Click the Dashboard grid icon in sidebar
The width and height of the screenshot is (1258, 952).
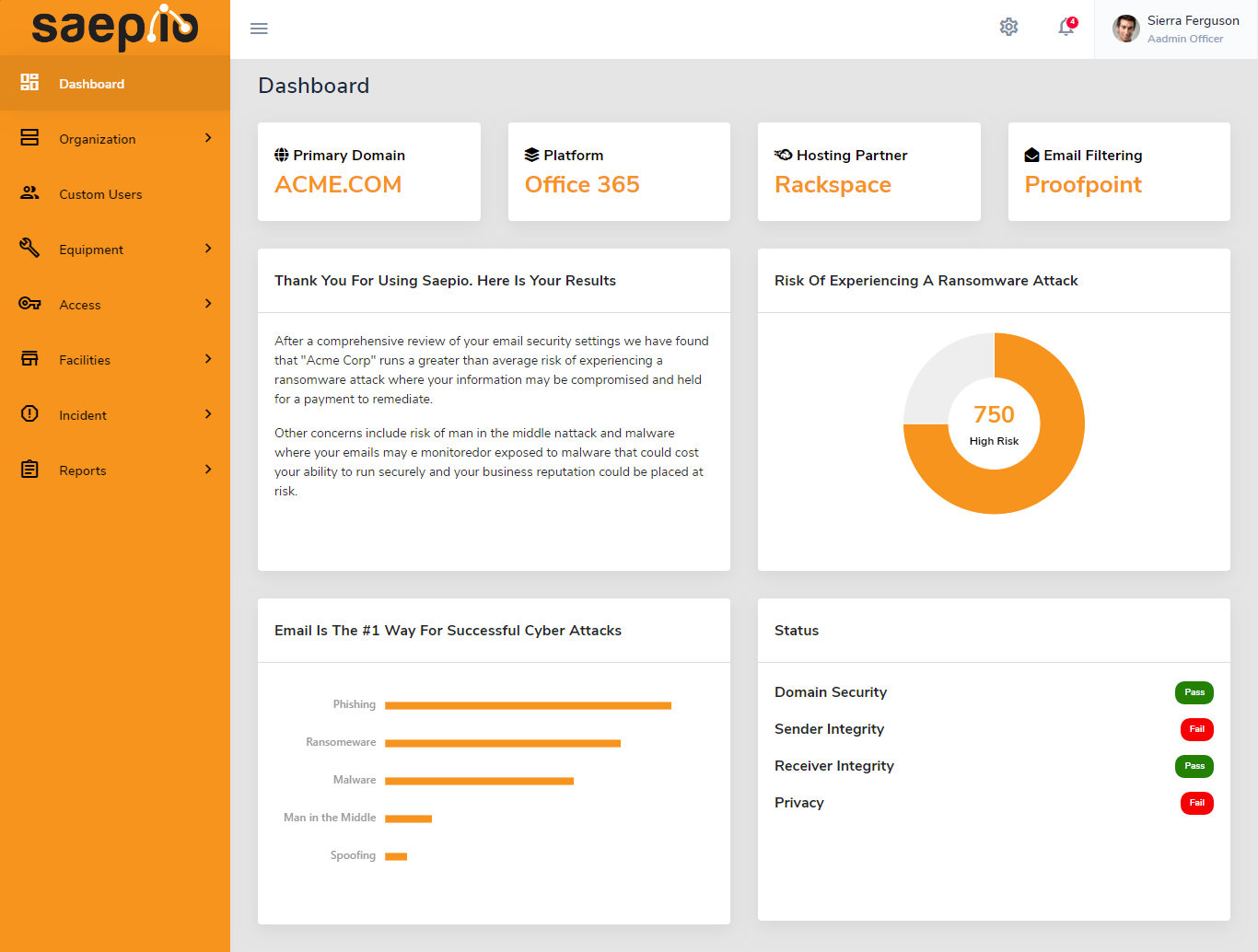(x=29, y=83)
